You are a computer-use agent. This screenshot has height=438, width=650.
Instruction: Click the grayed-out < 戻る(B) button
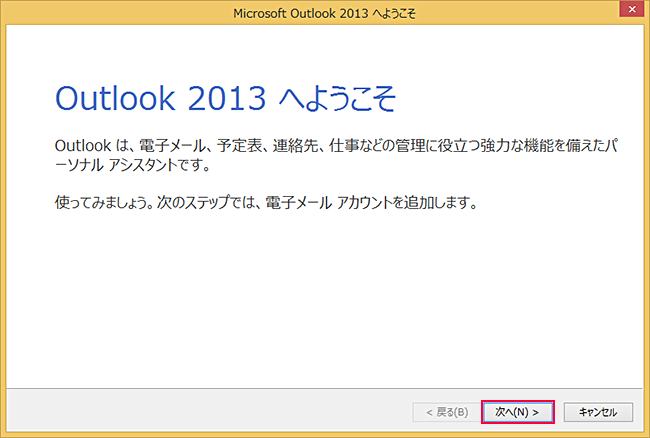440,412
